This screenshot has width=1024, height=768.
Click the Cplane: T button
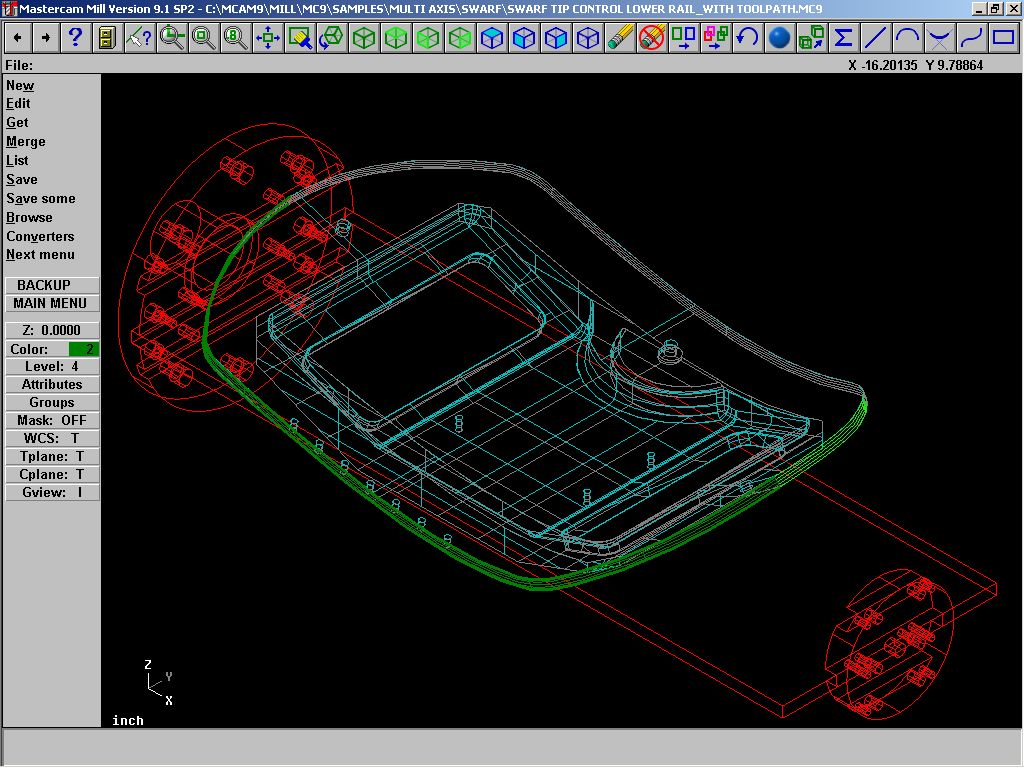(x=52, y=475)
